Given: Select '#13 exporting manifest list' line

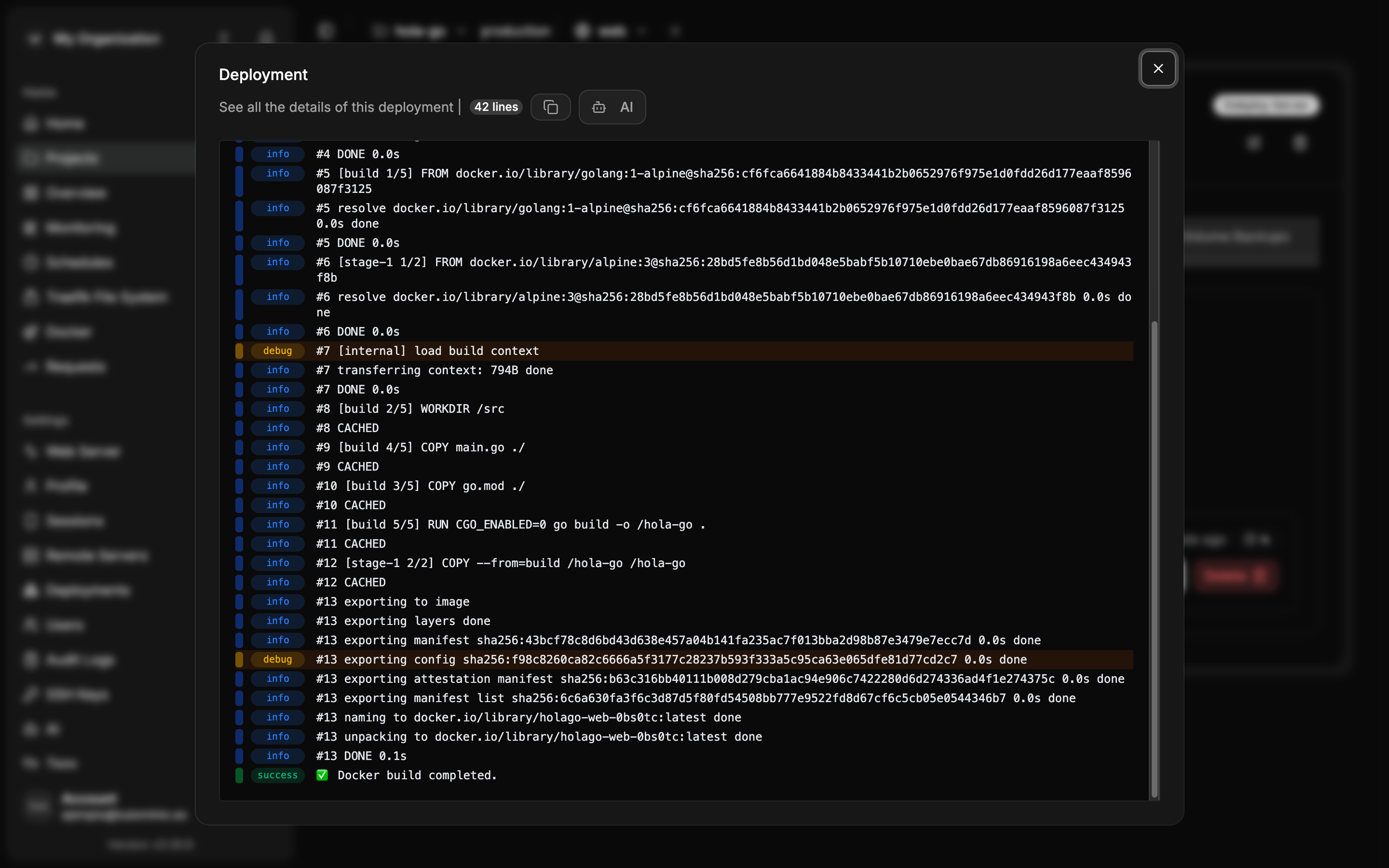Looking at the screenshot, I should coord(684,698).
